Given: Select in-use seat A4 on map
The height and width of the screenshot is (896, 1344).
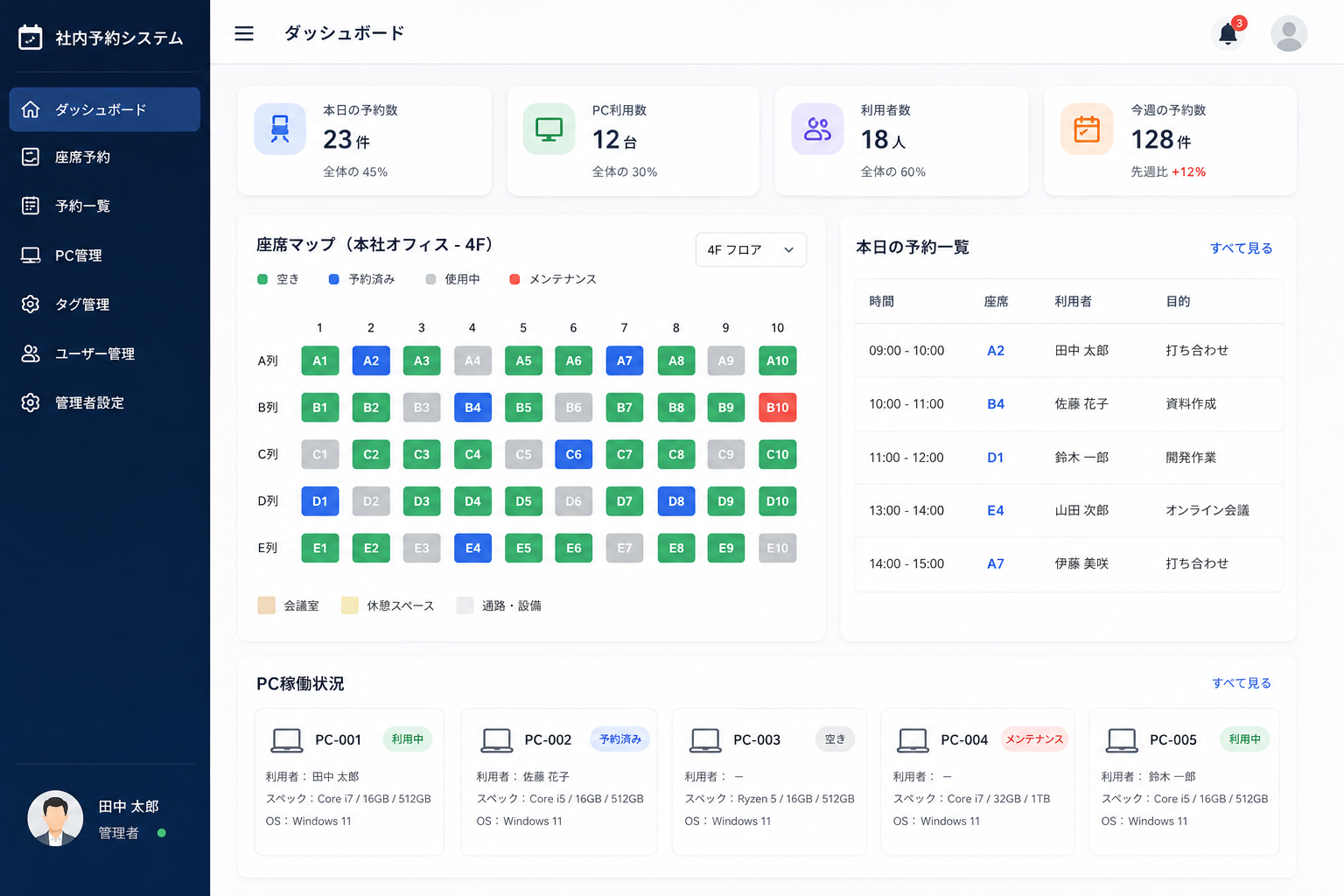Looking at the screenshot, I should coord(472,360).
